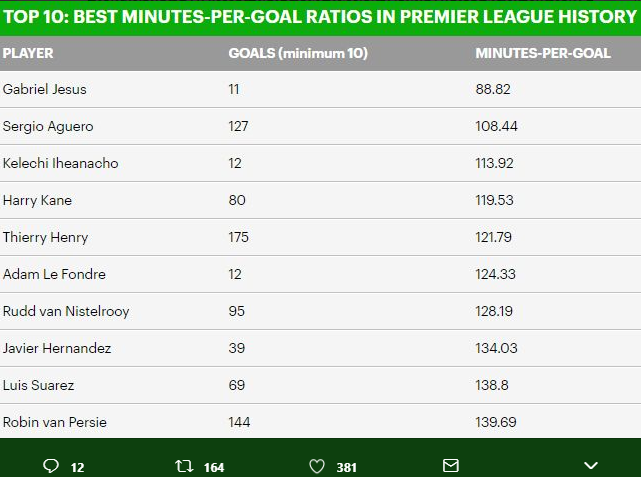641x477 pixels.
Task: Click the Harry Kane table entry
Action: (37, 200)
